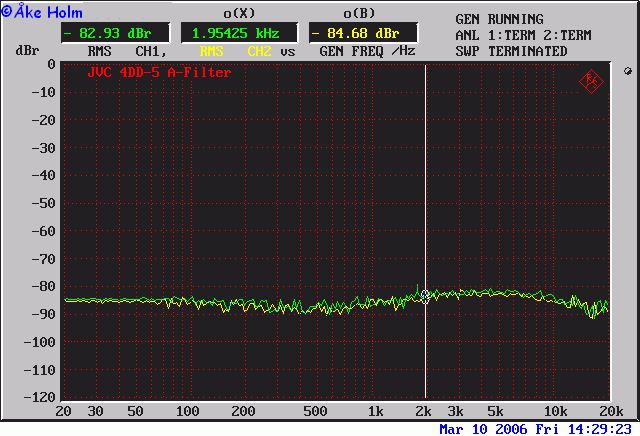
Task: Click ANL 1:TERM 2:TERM status line
Action: click(523, 35)
